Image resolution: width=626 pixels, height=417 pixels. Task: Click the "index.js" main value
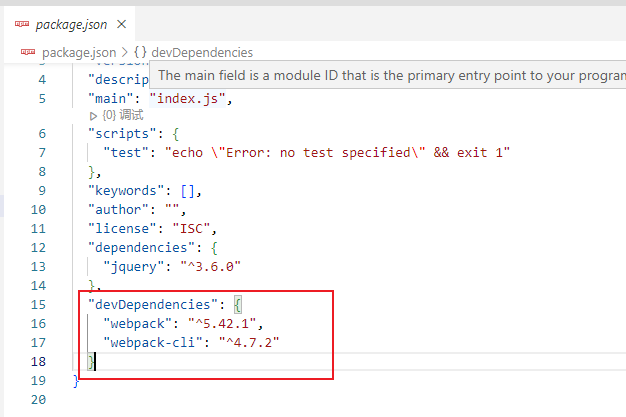(190, 98)
